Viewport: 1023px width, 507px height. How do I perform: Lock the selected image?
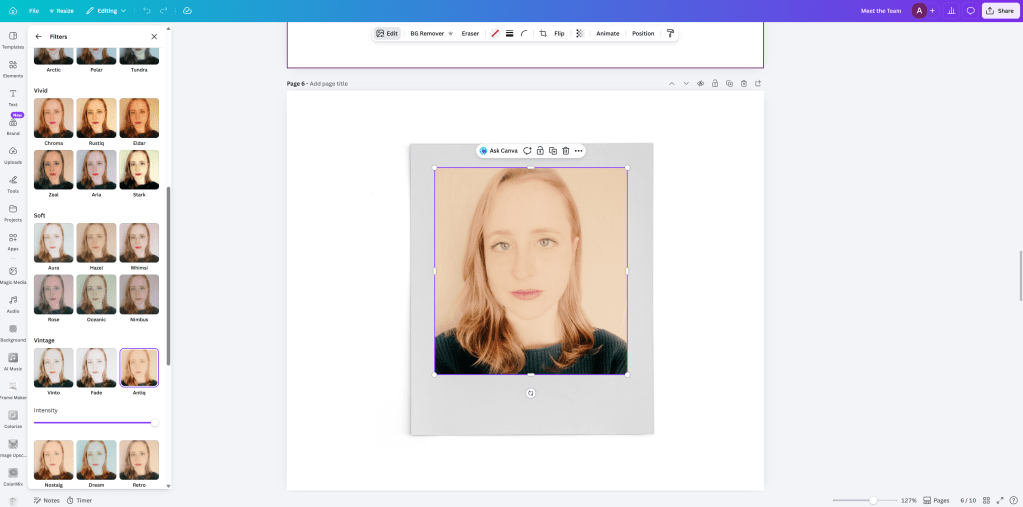[540, 151]
